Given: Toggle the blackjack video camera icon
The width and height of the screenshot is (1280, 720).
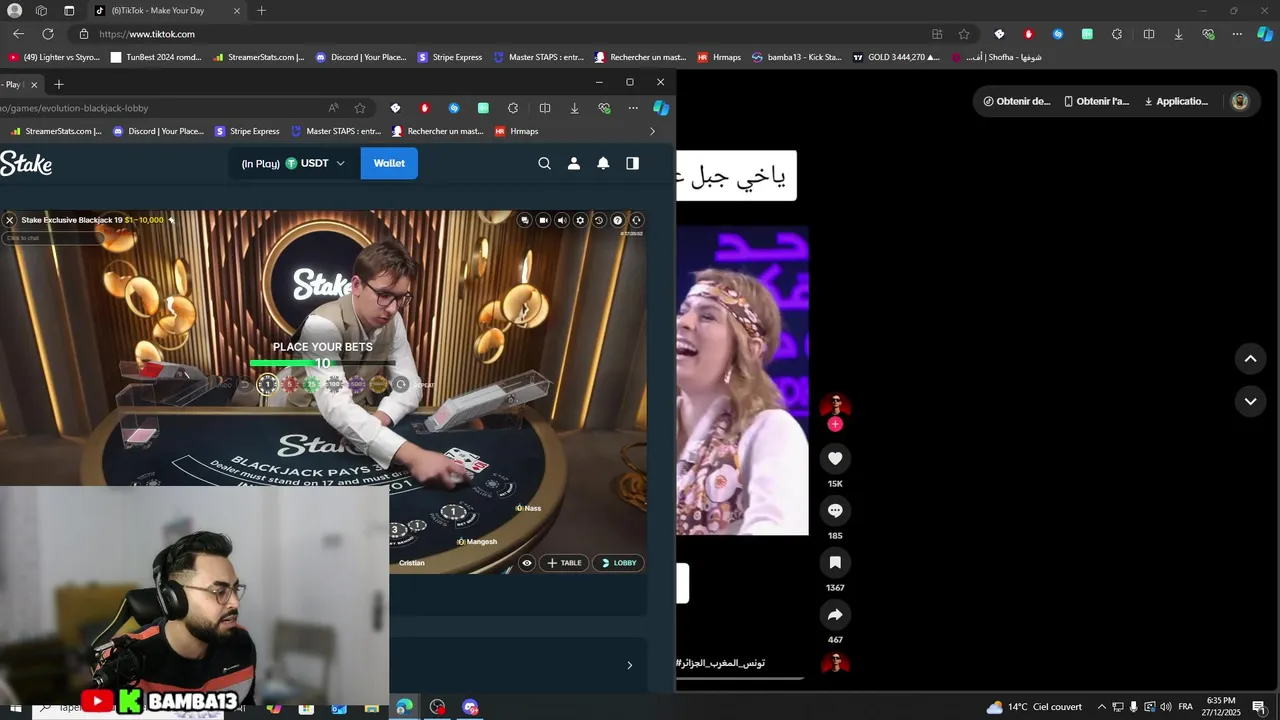Looking at the screenshot, I should point(544,220).
